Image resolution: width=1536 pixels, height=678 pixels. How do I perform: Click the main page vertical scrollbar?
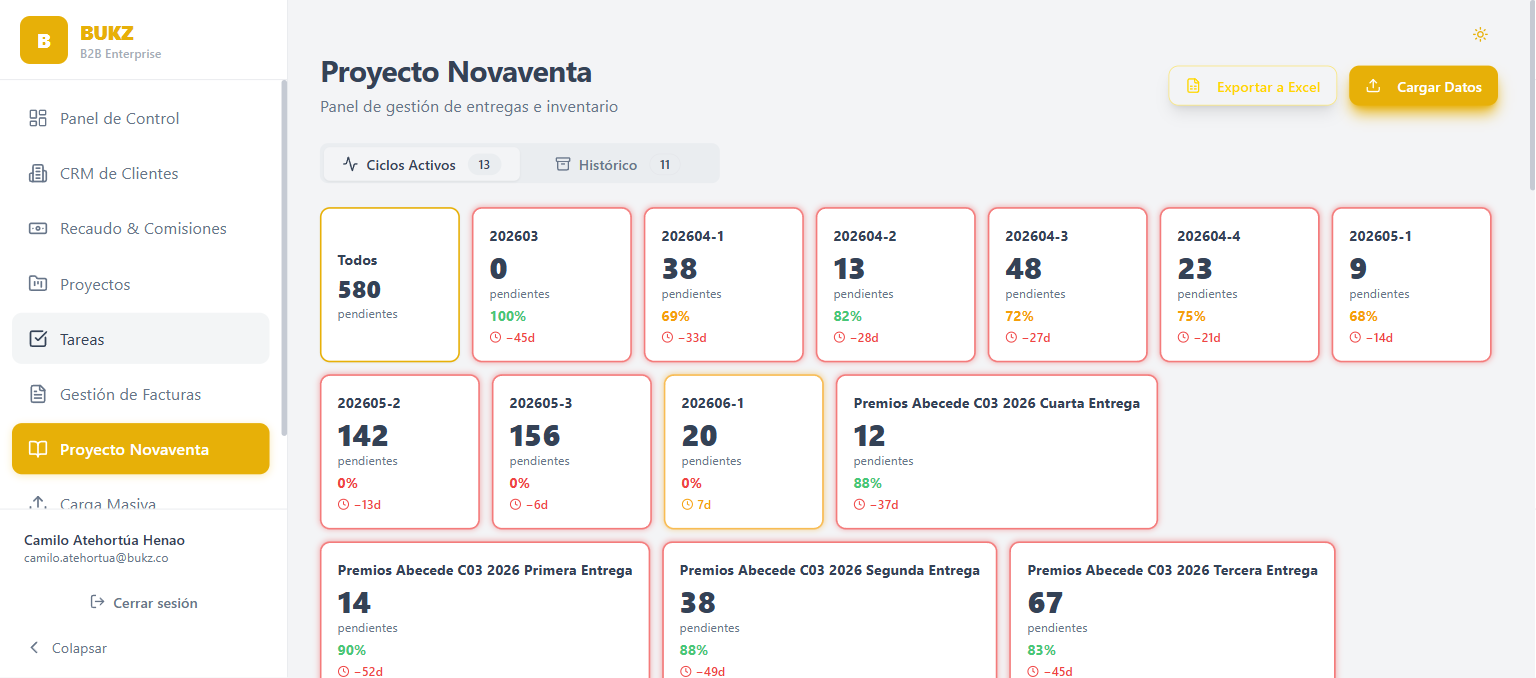[1531, 95]
